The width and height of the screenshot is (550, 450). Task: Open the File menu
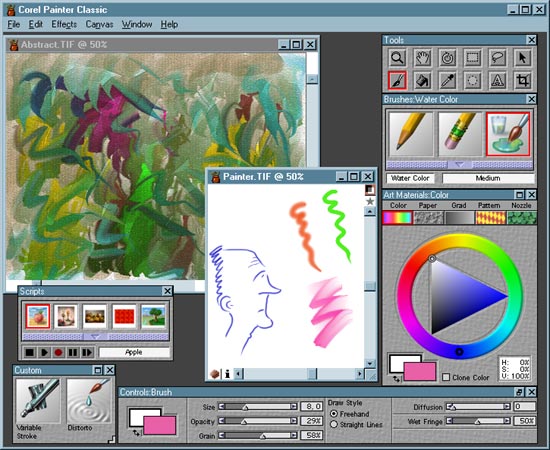coord(14,25)
